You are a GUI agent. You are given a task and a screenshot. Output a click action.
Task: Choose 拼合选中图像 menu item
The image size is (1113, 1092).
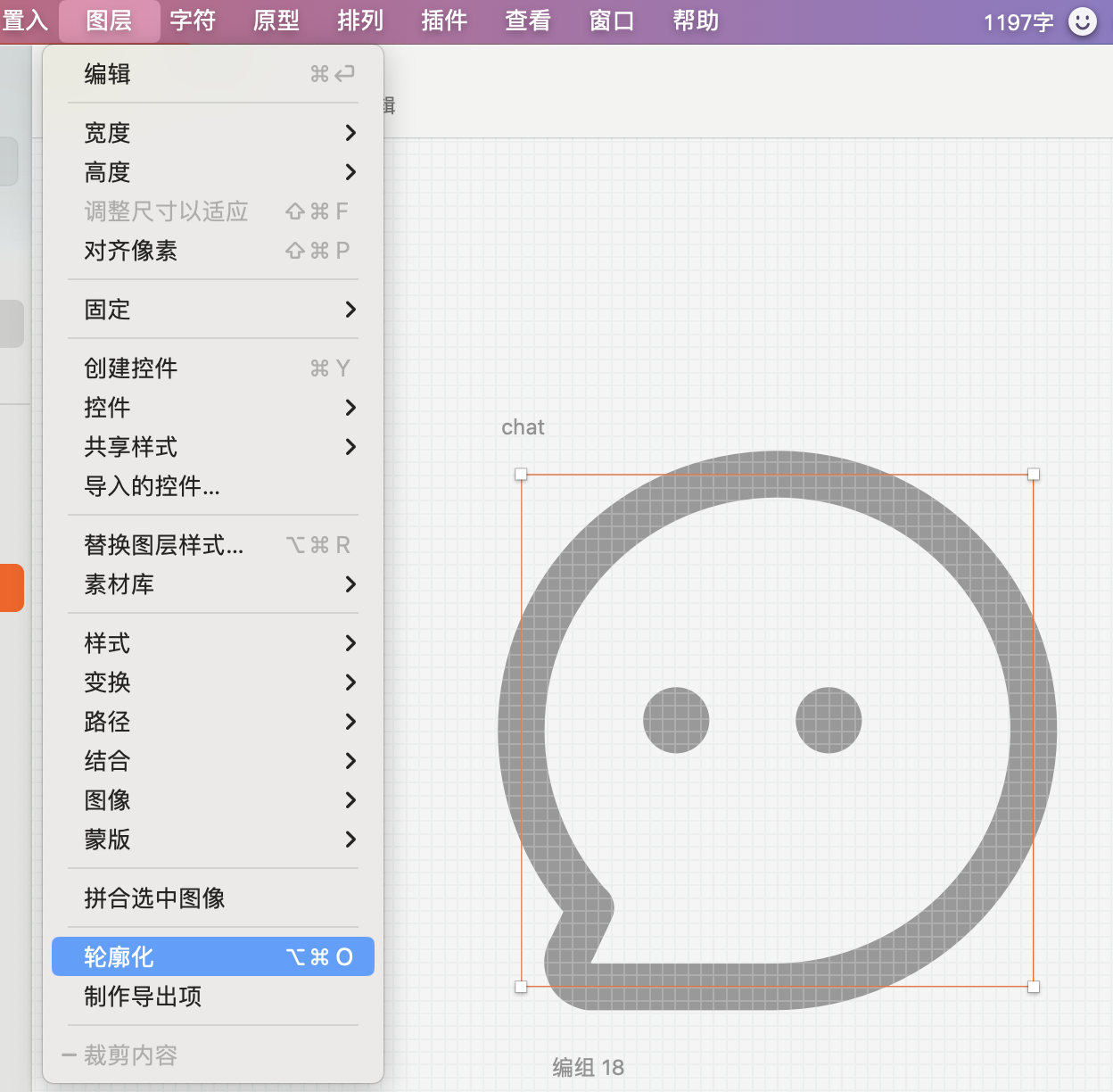tap(213, 898)
